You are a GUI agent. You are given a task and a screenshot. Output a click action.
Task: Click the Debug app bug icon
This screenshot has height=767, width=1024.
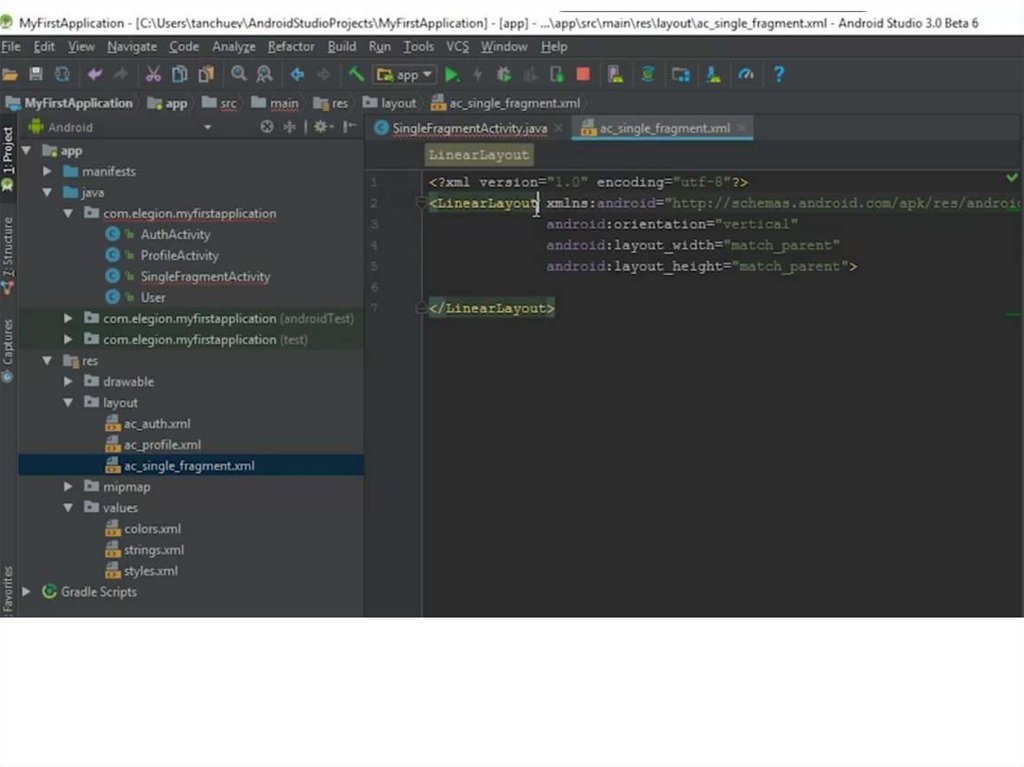tap(504, 75)
